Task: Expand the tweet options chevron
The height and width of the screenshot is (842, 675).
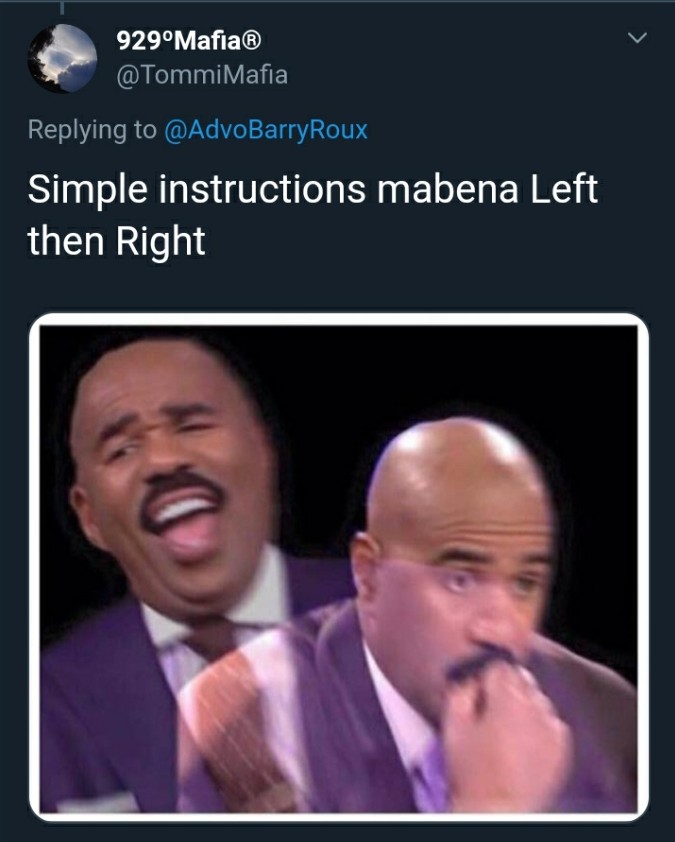Action: click(x=637, y=38)
